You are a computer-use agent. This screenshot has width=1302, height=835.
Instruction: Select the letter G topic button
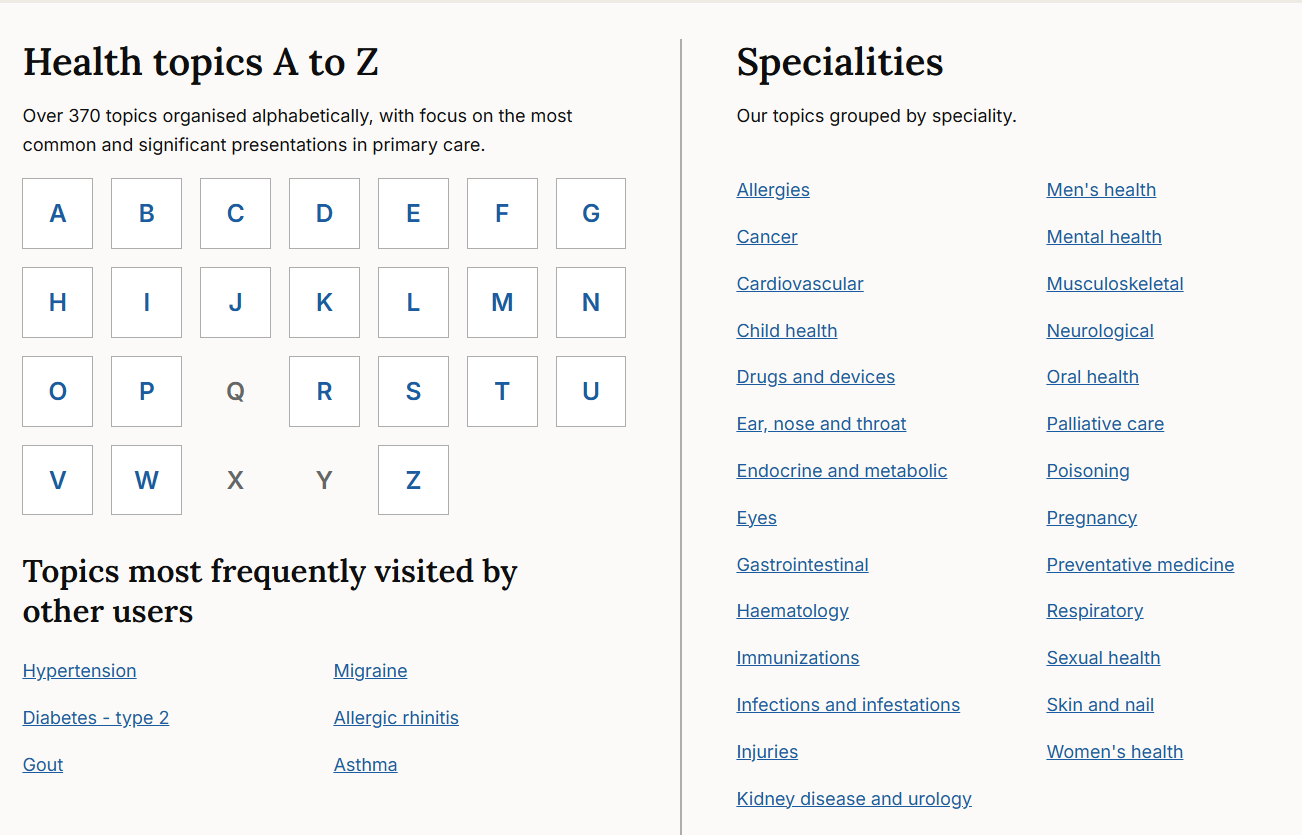pyautogui.click(x=590, y=213)
